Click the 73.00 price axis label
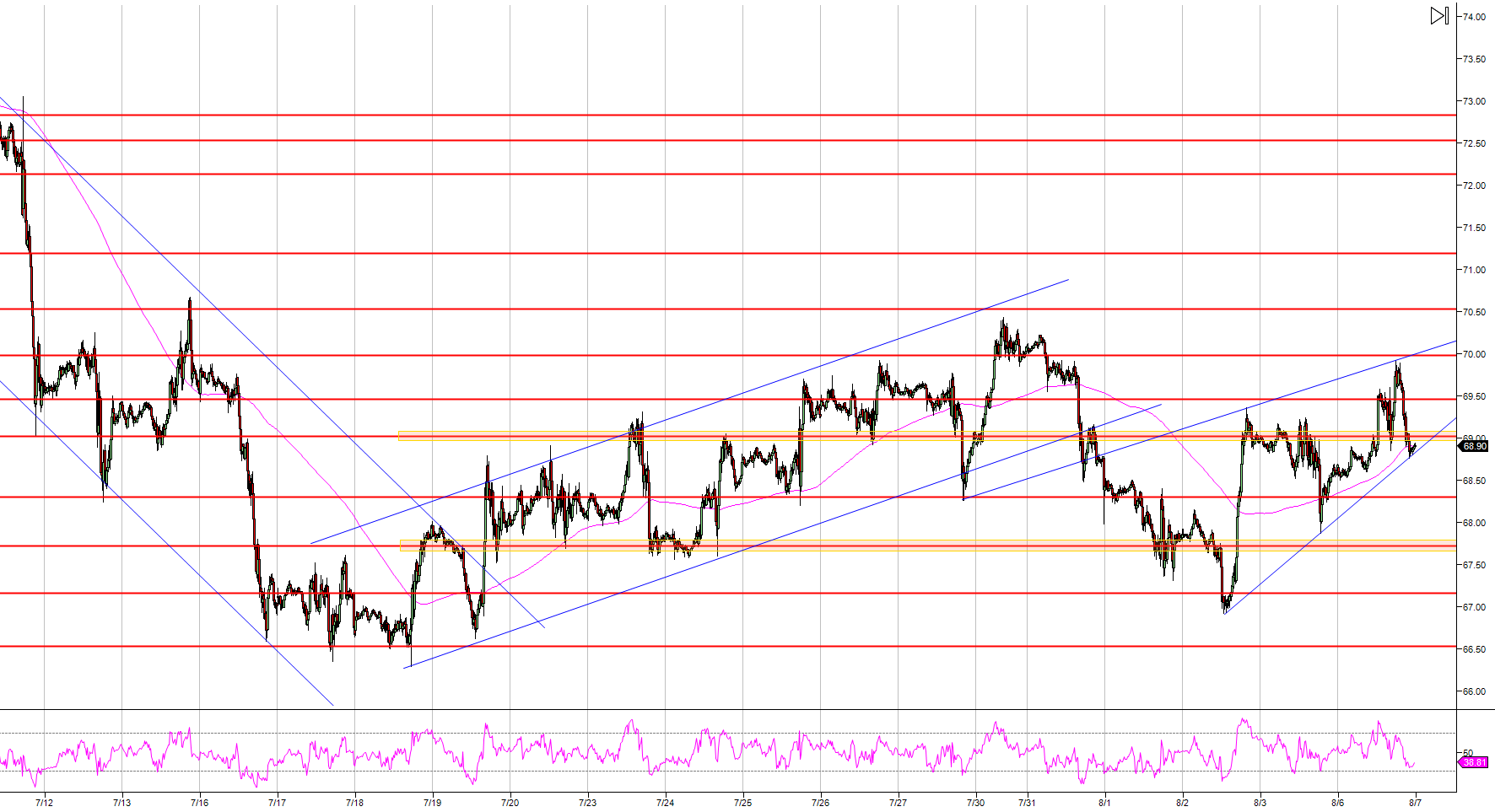This screenshot has width=1495, height=812. click(1474, 101)
